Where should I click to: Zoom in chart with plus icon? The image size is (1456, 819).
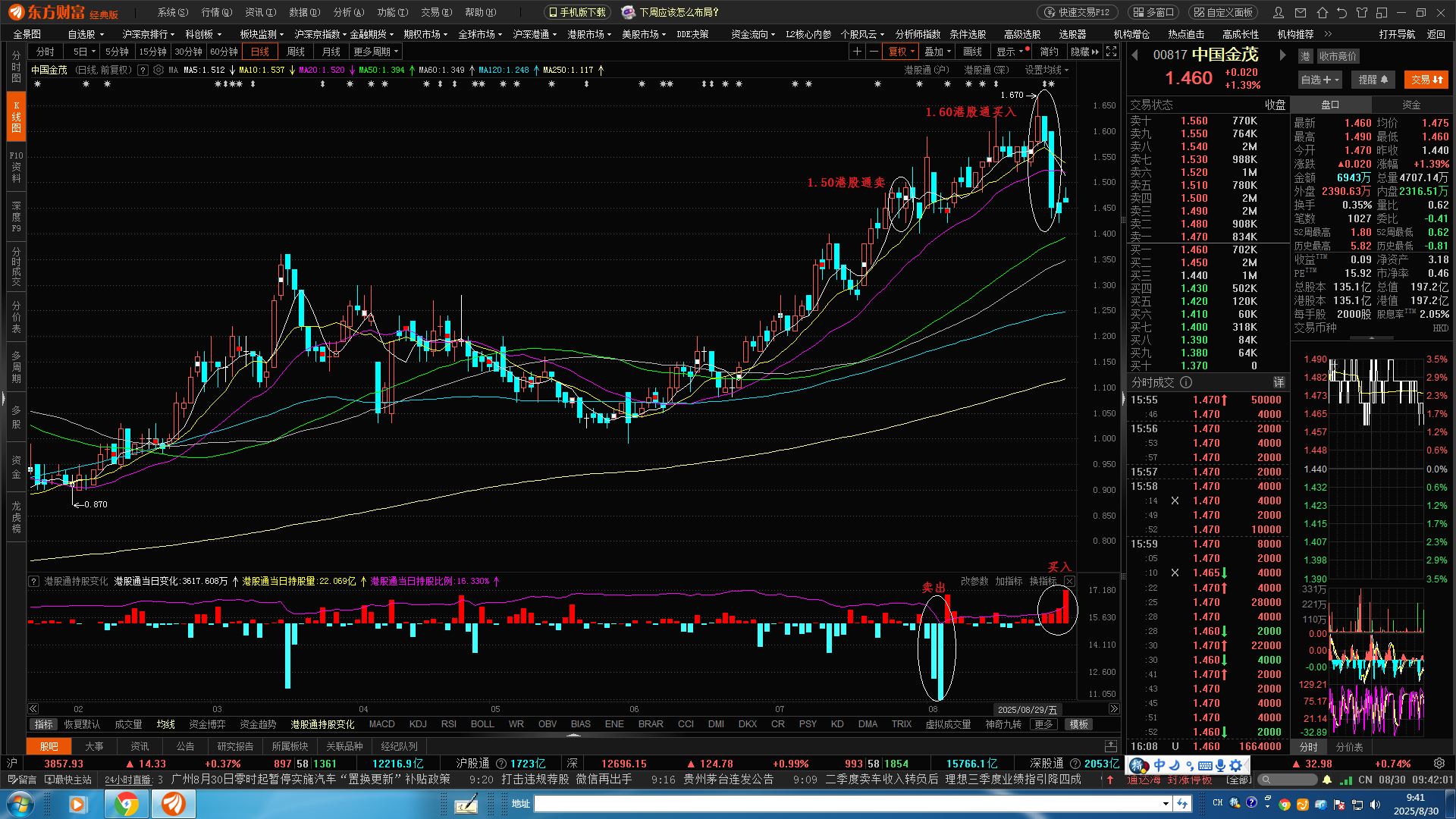857,52
